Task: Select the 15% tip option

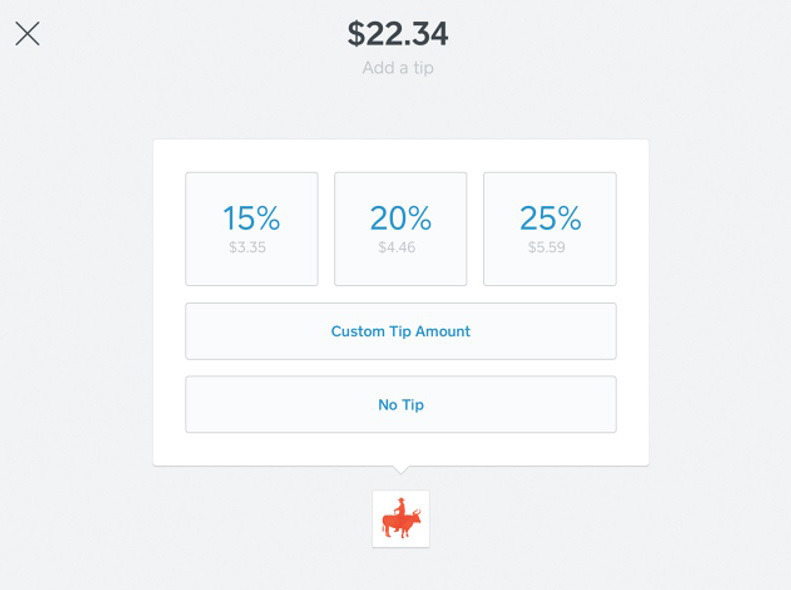Action: [x=252, y=229]
